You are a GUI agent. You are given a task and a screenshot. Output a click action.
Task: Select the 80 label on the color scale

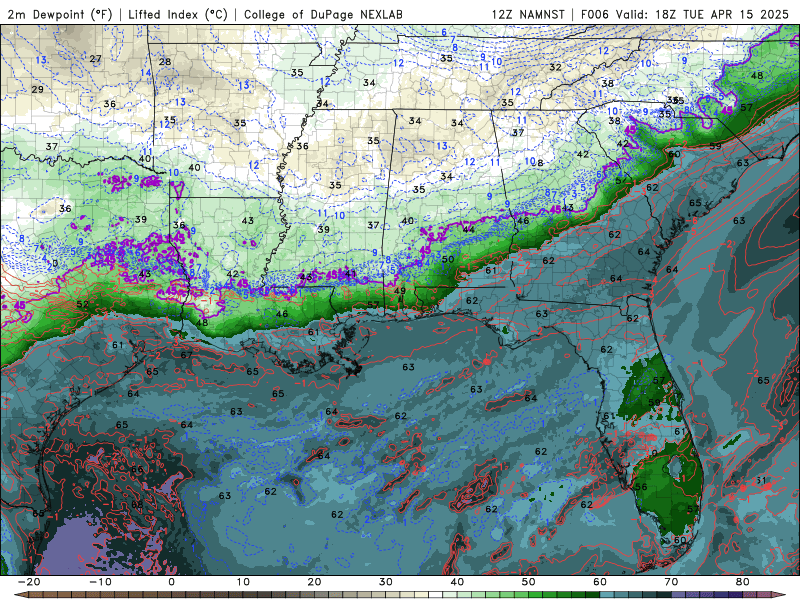point(743,582)
